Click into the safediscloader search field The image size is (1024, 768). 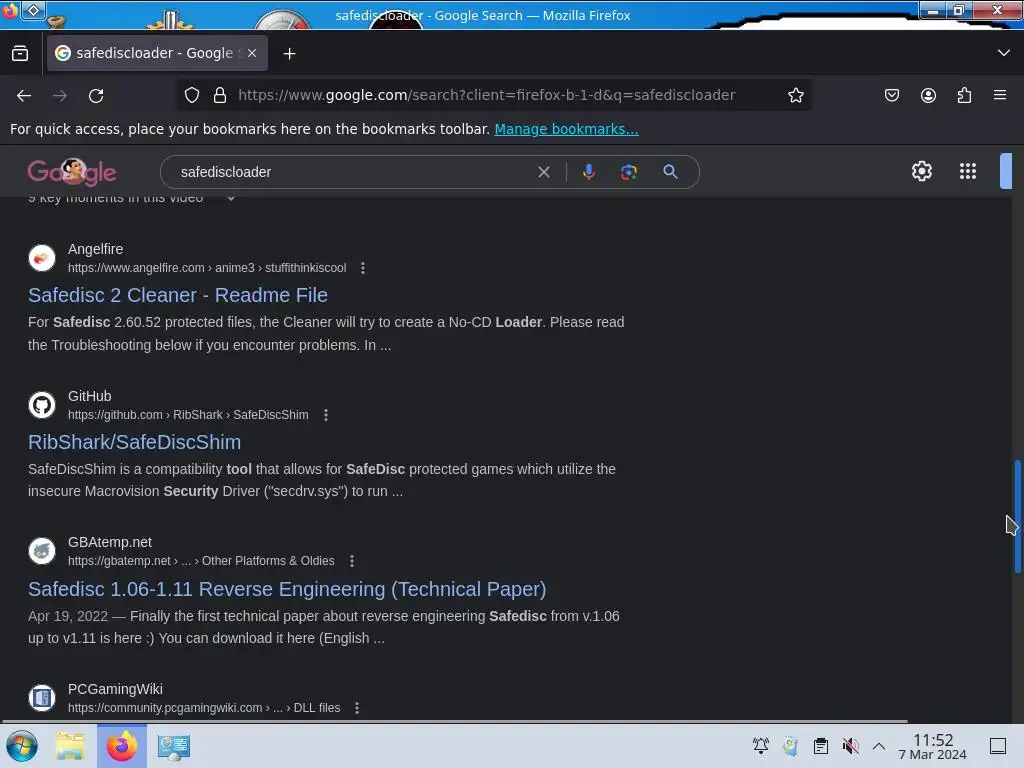353,172
